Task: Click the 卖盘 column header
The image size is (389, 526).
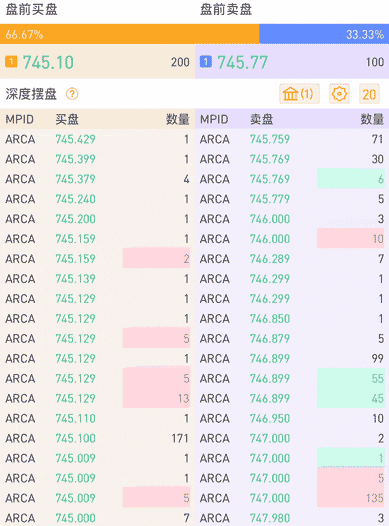Action: tap(262, 119)
